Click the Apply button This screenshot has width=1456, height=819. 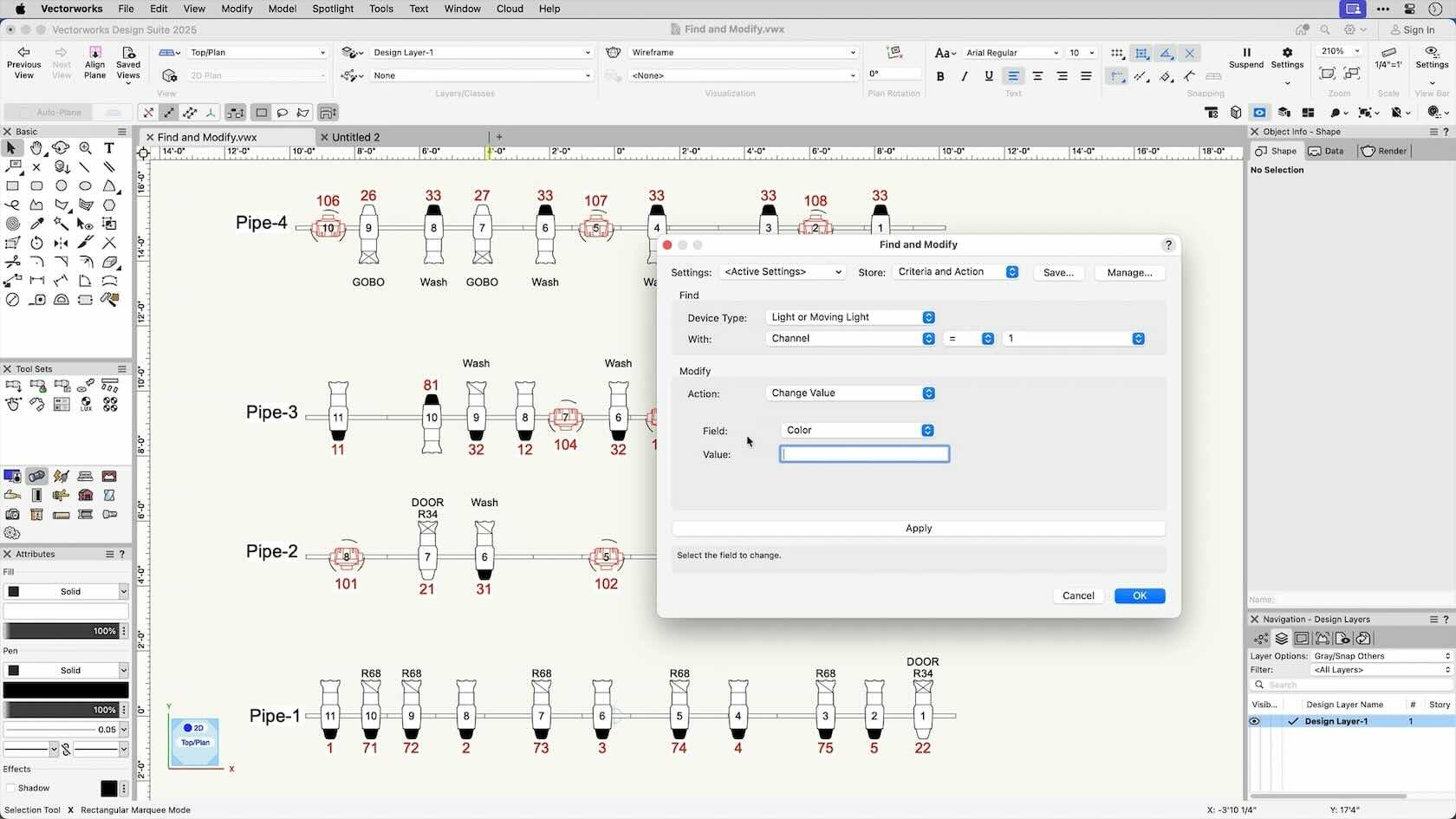point(918,529)
